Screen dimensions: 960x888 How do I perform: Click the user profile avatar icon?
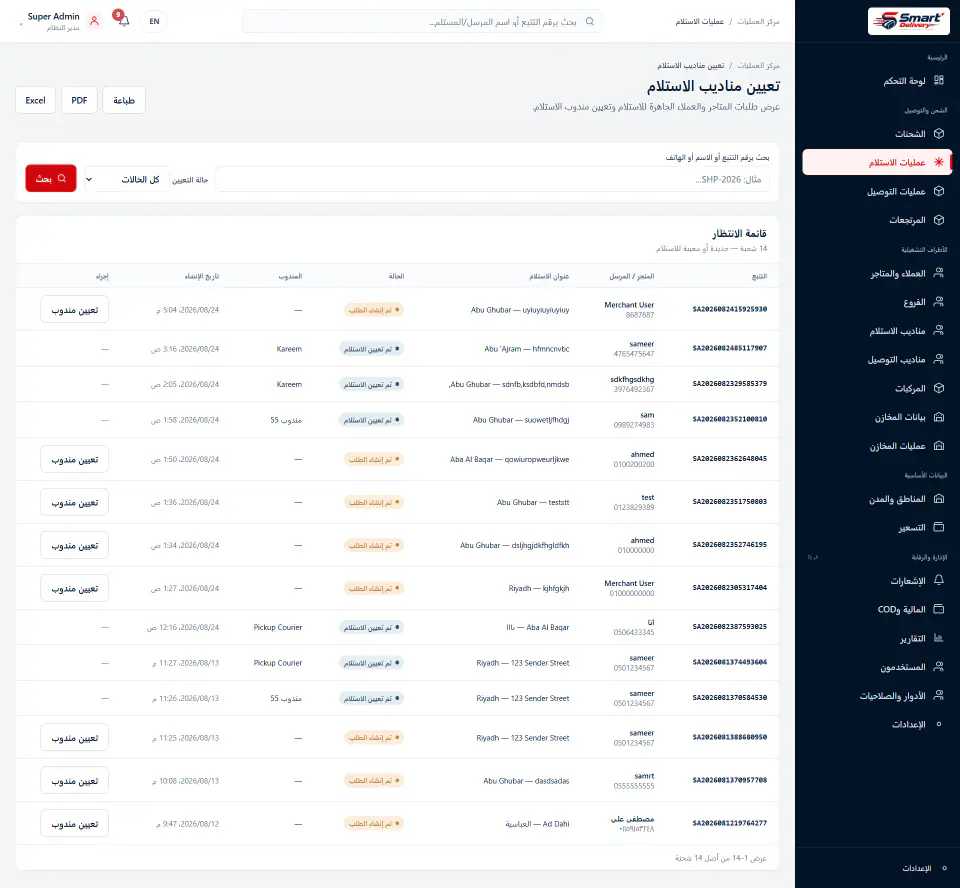click(x=94, y=21)
